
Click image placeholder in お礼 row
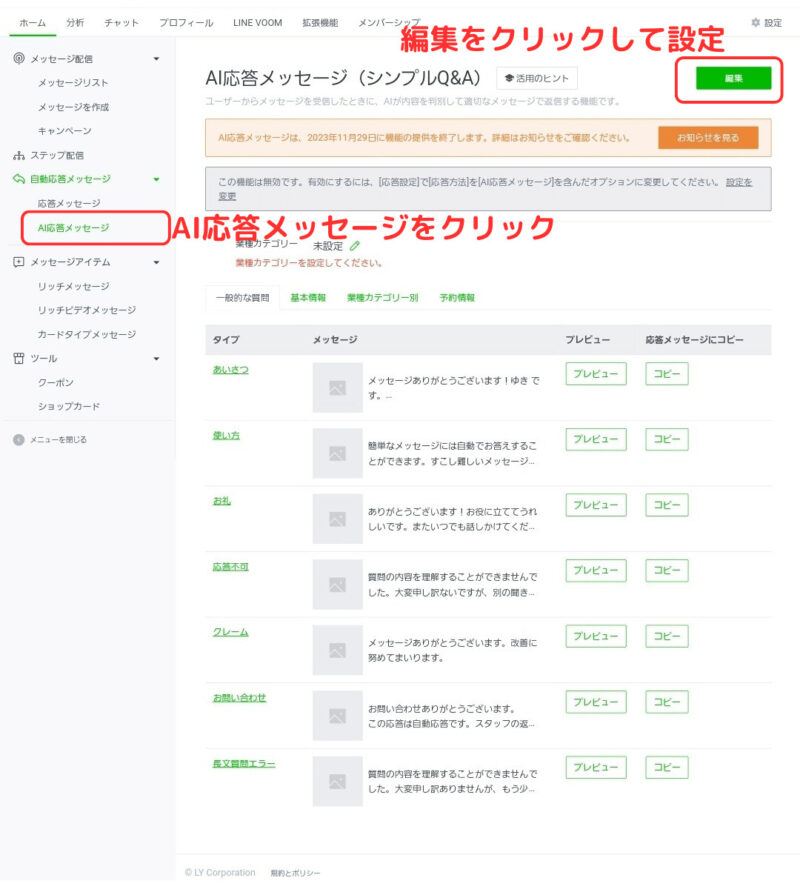pyautogui.click(x=337, y=519)
